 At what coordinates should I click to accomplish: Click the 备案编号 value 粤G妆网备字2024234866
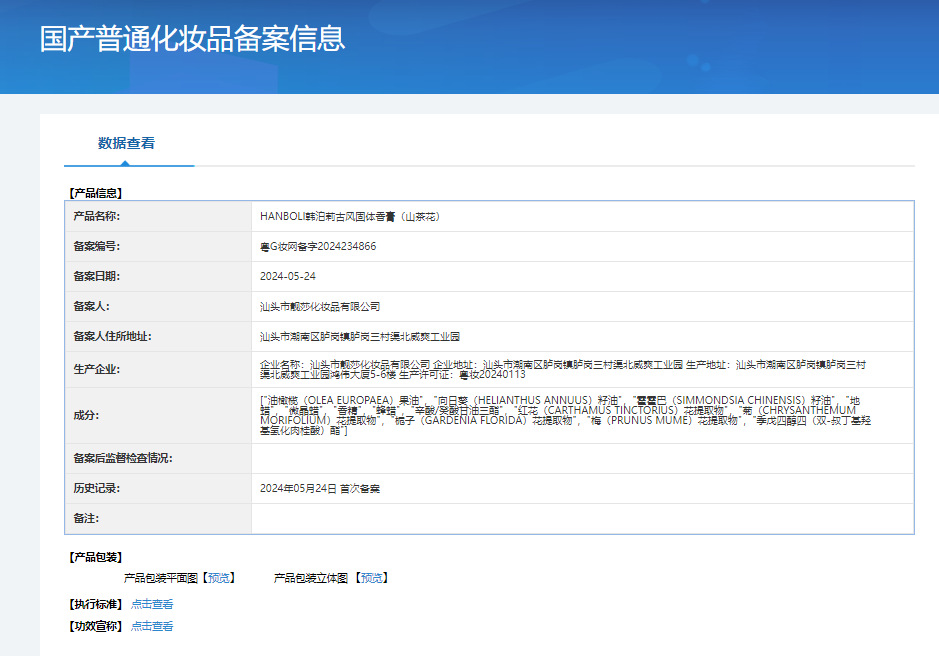(x=318, y=246)
